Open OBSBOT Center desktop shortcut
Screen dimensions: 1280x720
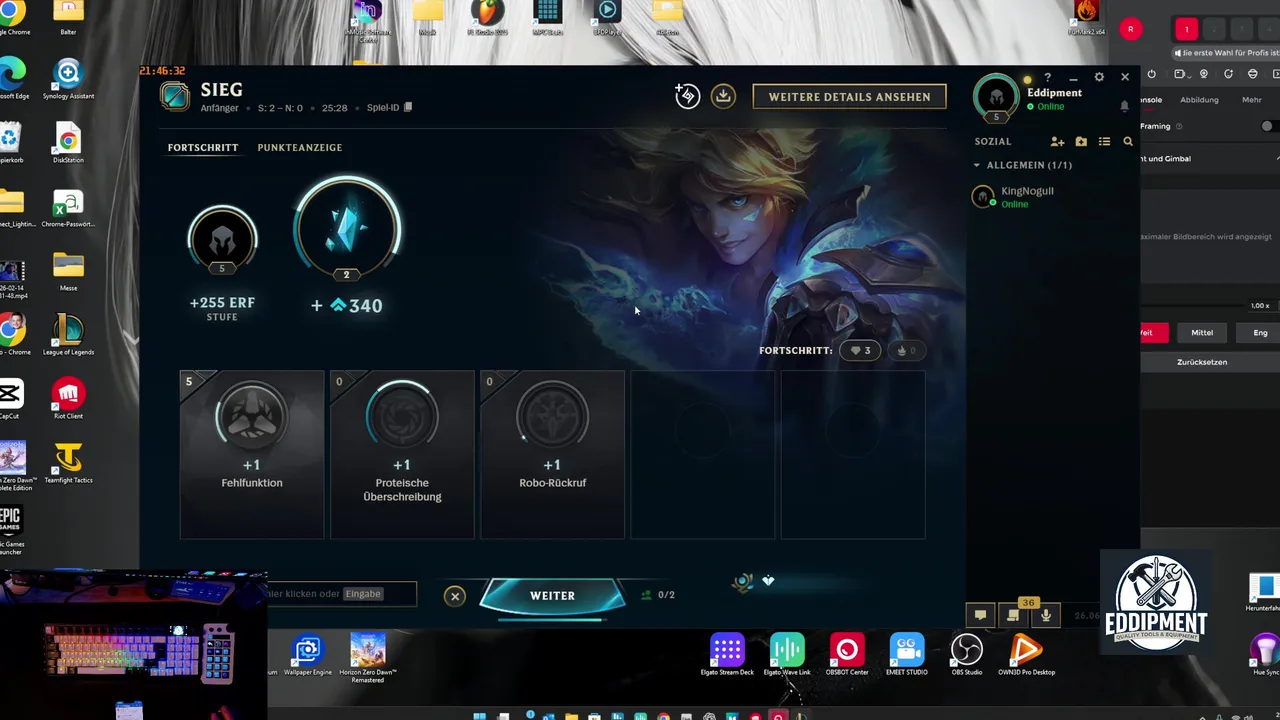(x=847, y=655)
